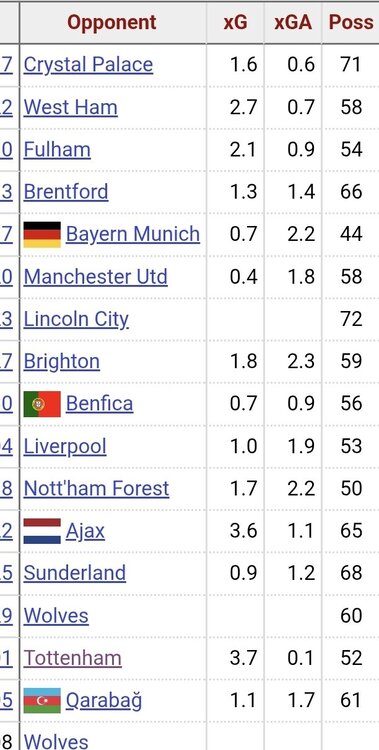Open the West Ham link

click(70, 107)
